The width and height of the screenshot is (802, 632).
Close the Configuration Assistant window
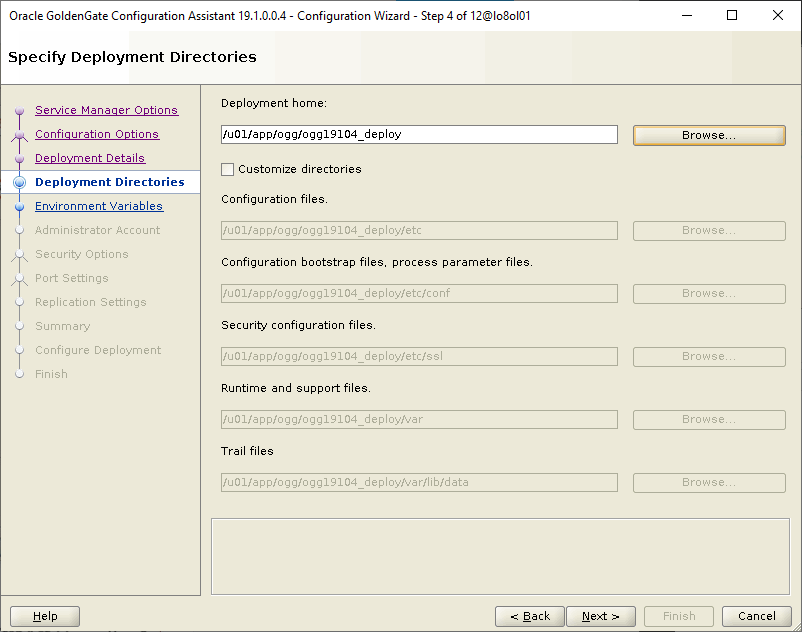click(x=778, y=15)
